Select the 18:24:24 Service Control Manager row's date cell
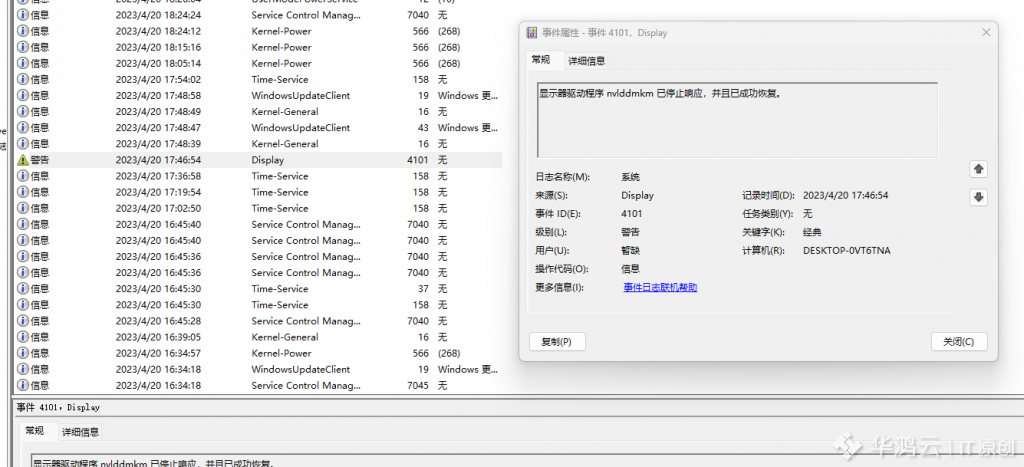 (x=159, y=15)
